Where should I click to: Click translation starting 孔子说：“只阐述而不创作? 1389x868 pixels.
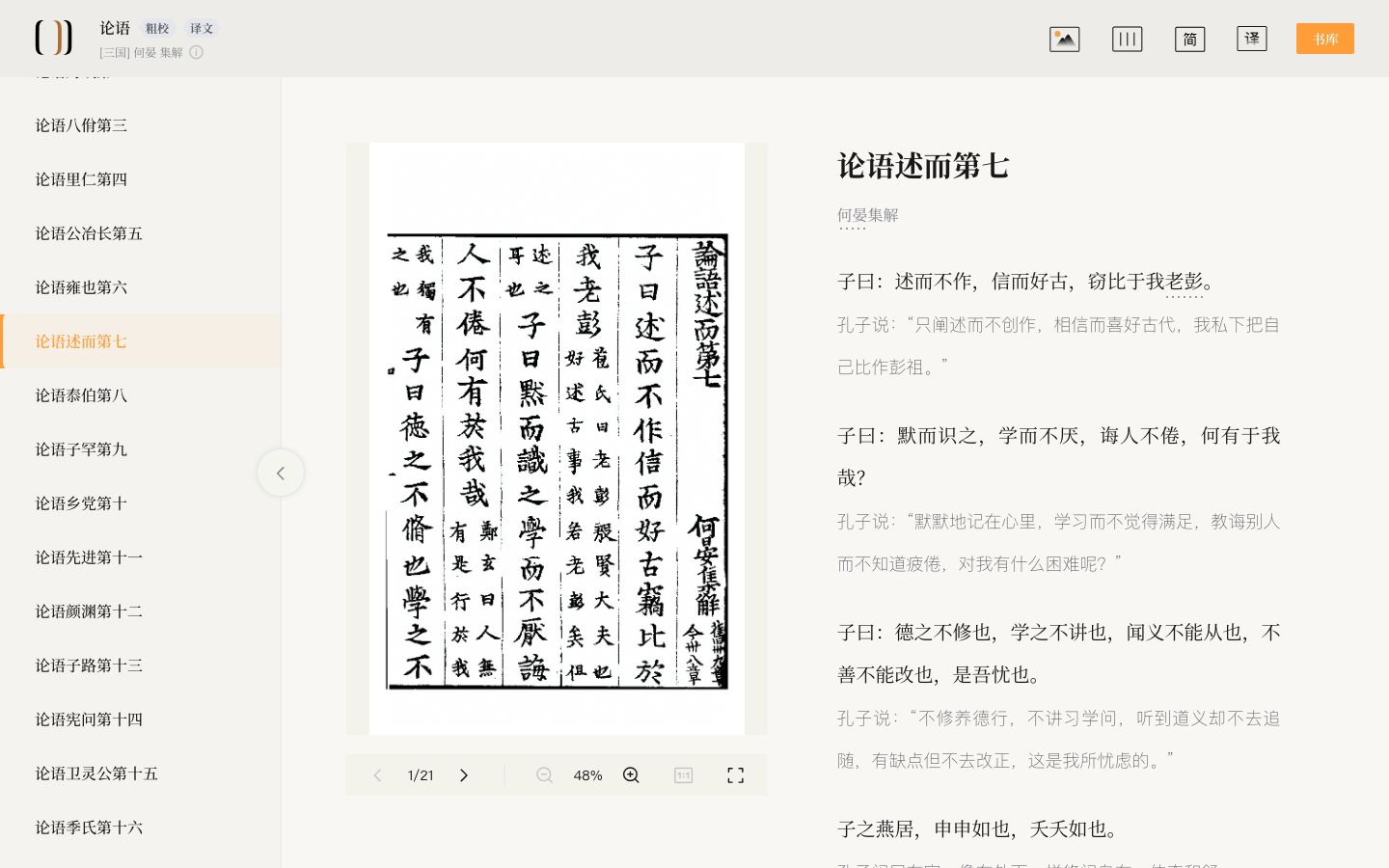pos(1059,345)
